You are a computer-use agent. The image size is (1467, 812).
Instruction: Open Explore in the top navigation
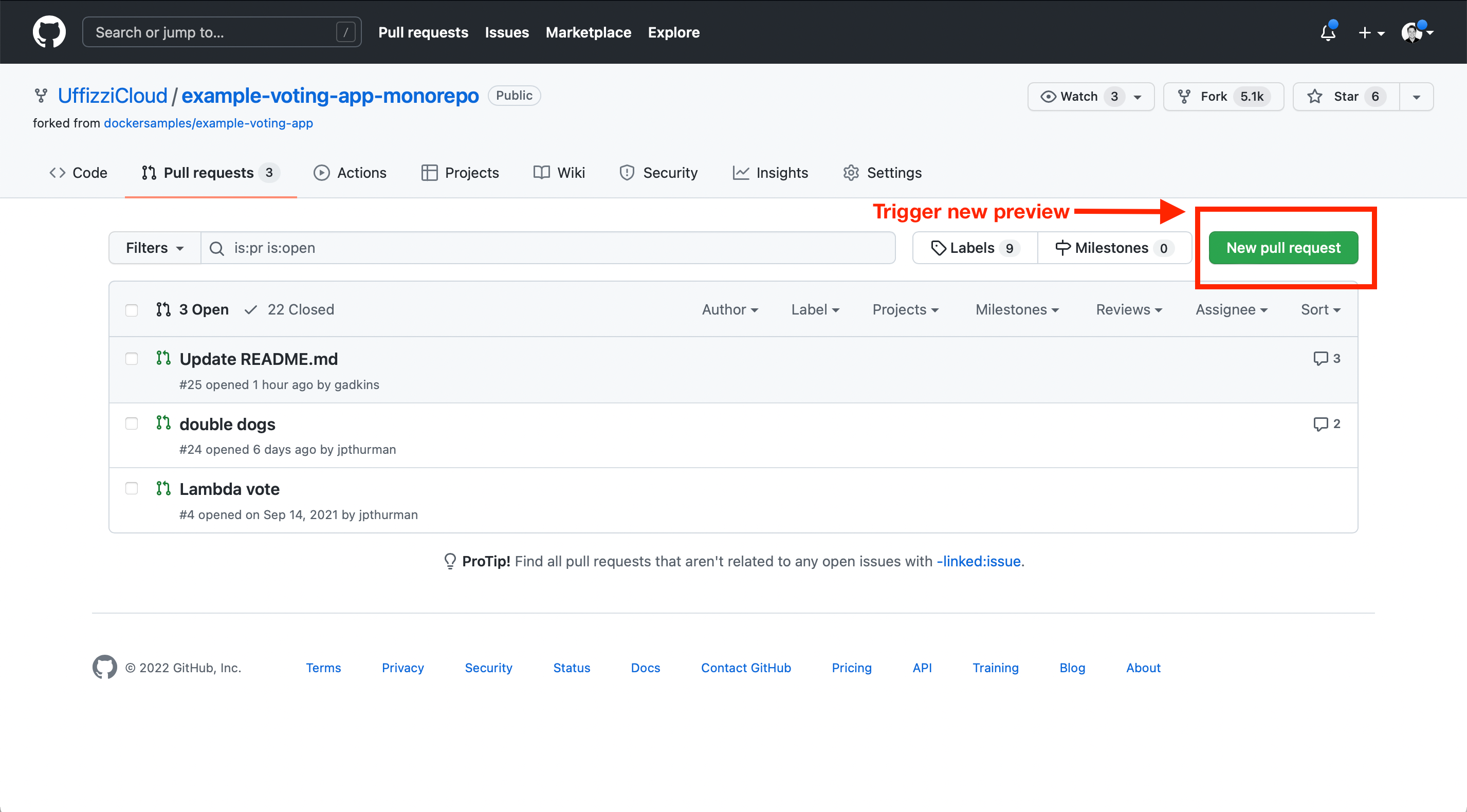point(674,32)
